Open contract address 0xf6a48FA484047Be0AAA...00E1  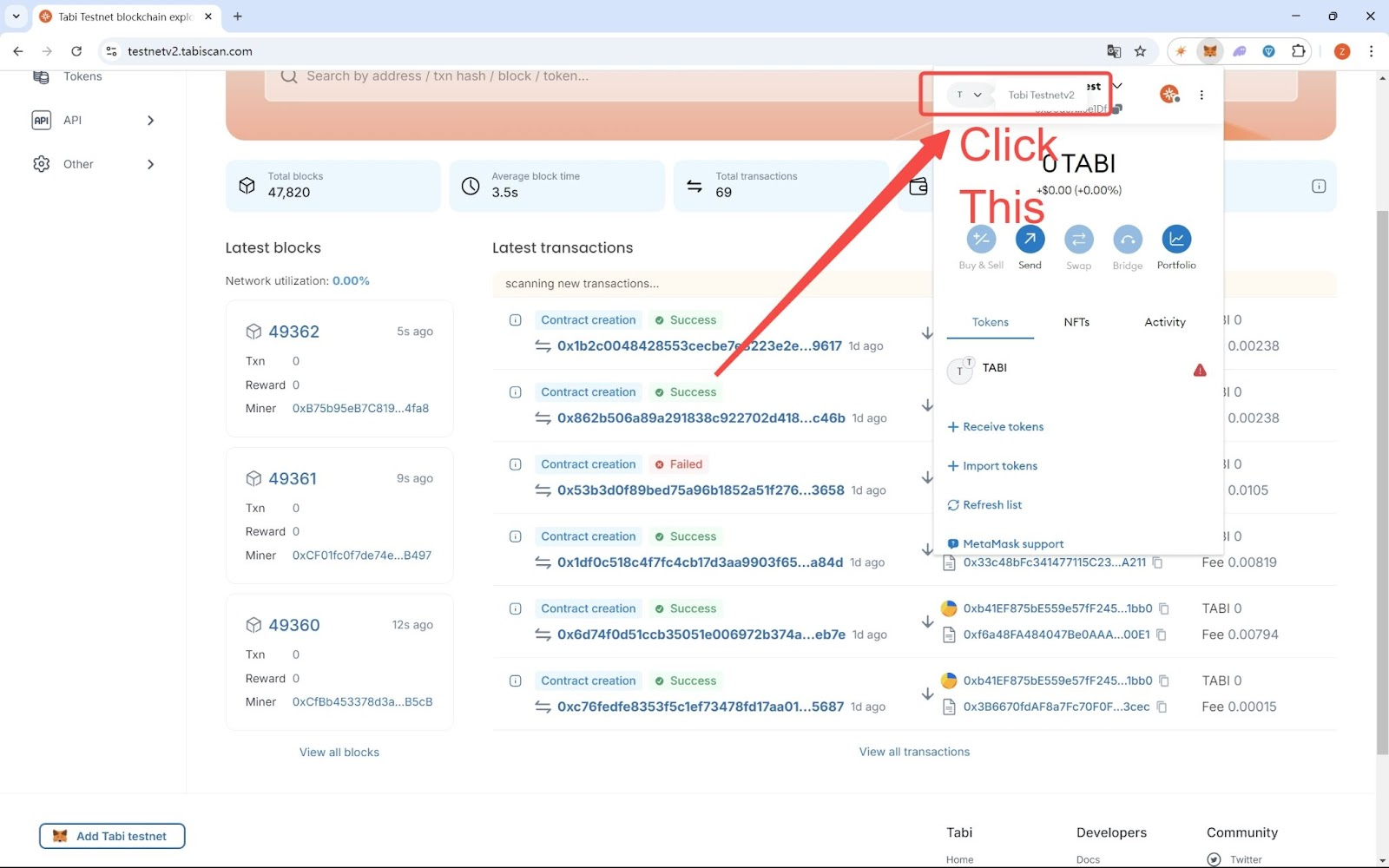pos(1057,635)
